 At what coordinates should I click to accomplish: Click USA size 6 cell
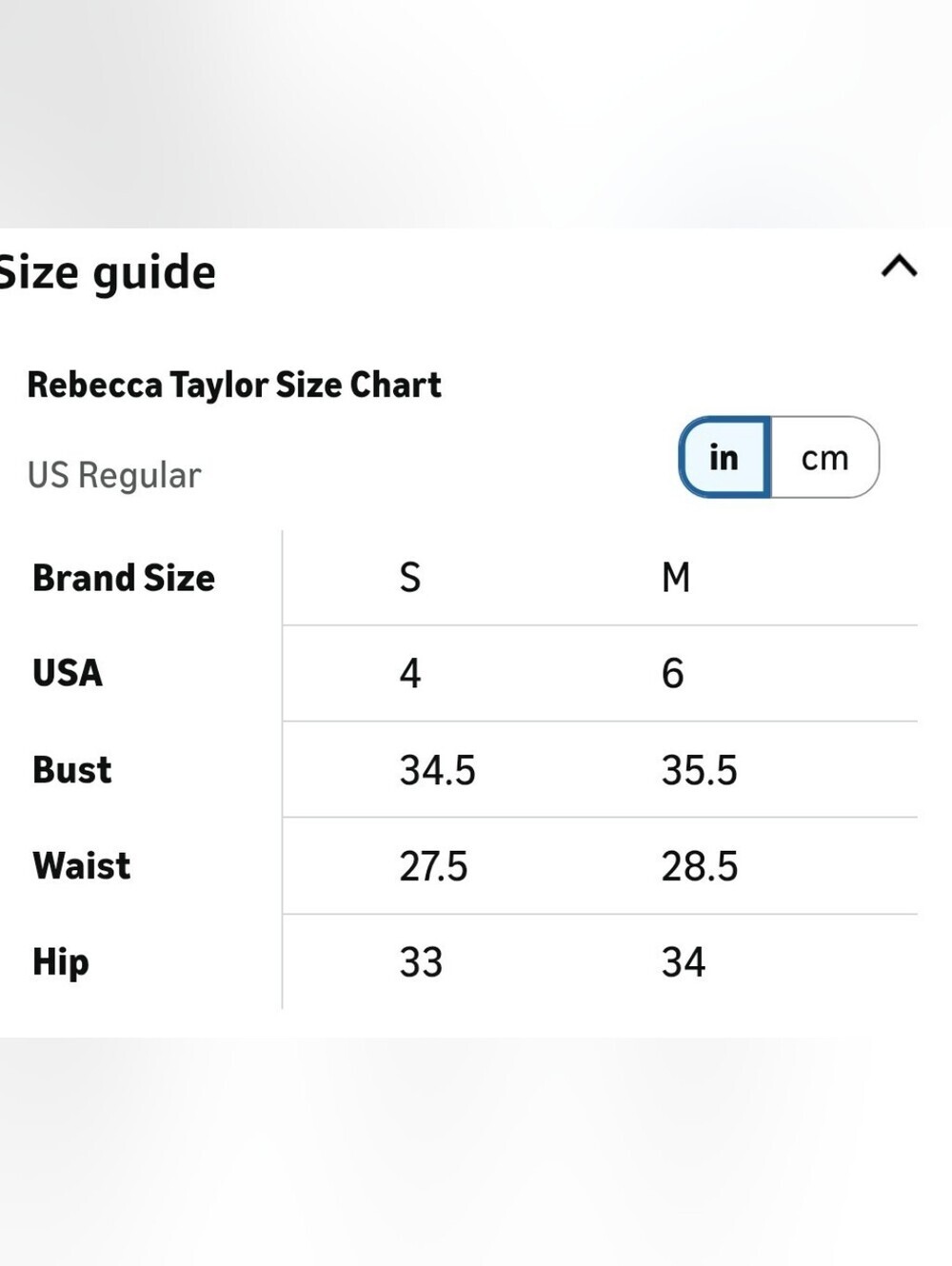pos(673,674)
